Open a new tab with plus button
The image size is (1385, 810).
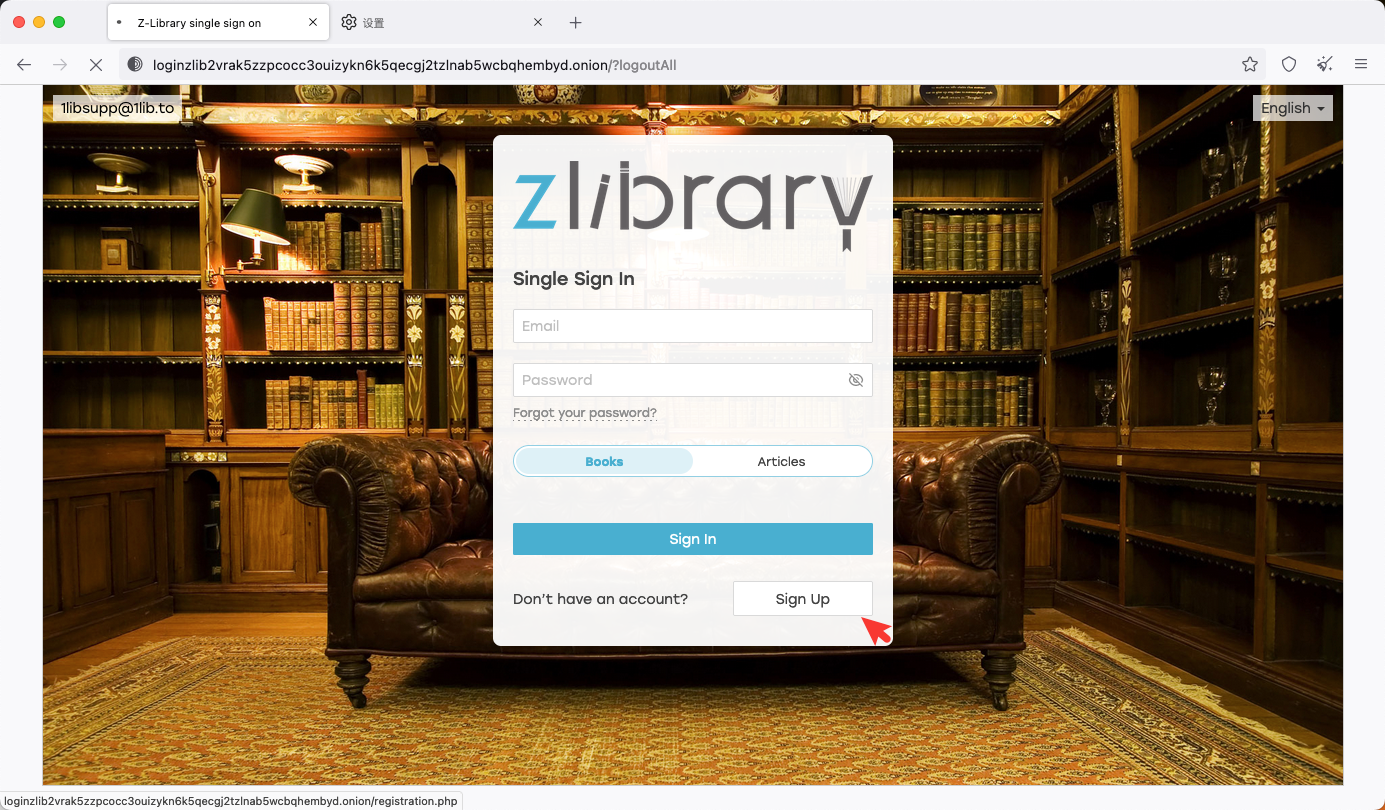point(575,22)
